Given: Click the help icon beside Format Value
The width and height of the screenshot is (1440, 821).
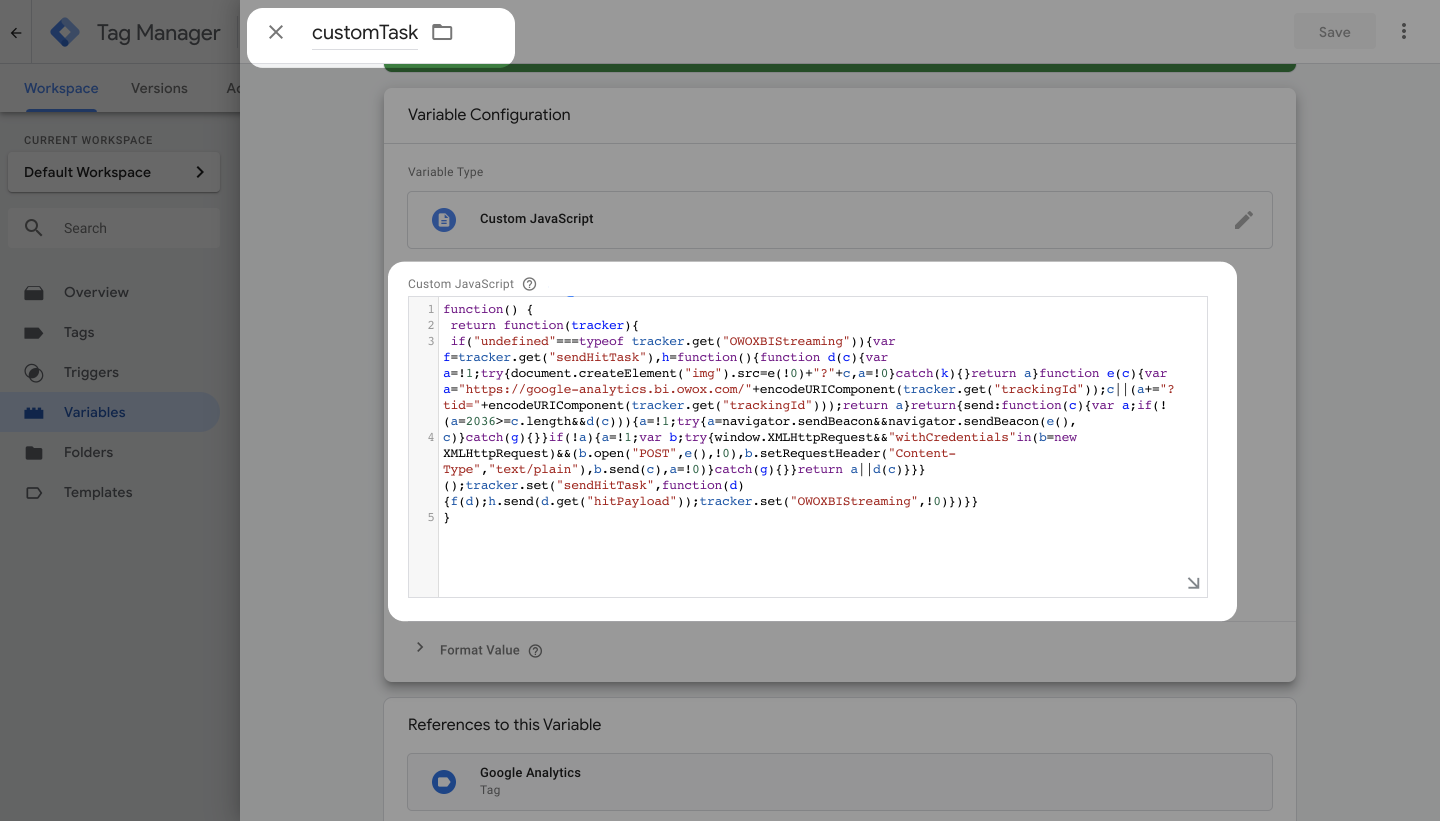Looking at the screenshot, I should (x=535, y=651).
